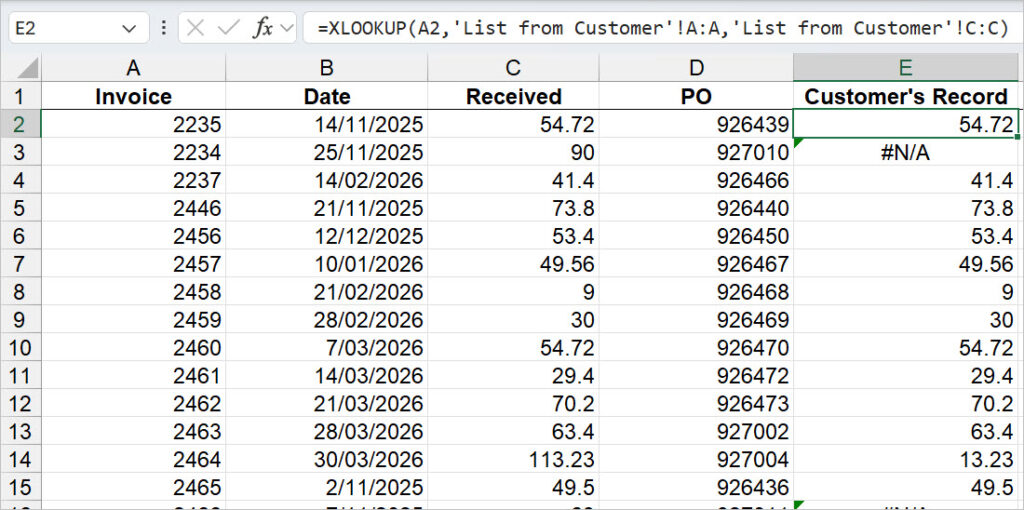Image resolution: width=1024 pixels, height=510 pixels.
Task: Select Received cell 70.2
Action: tap(513, 403)
